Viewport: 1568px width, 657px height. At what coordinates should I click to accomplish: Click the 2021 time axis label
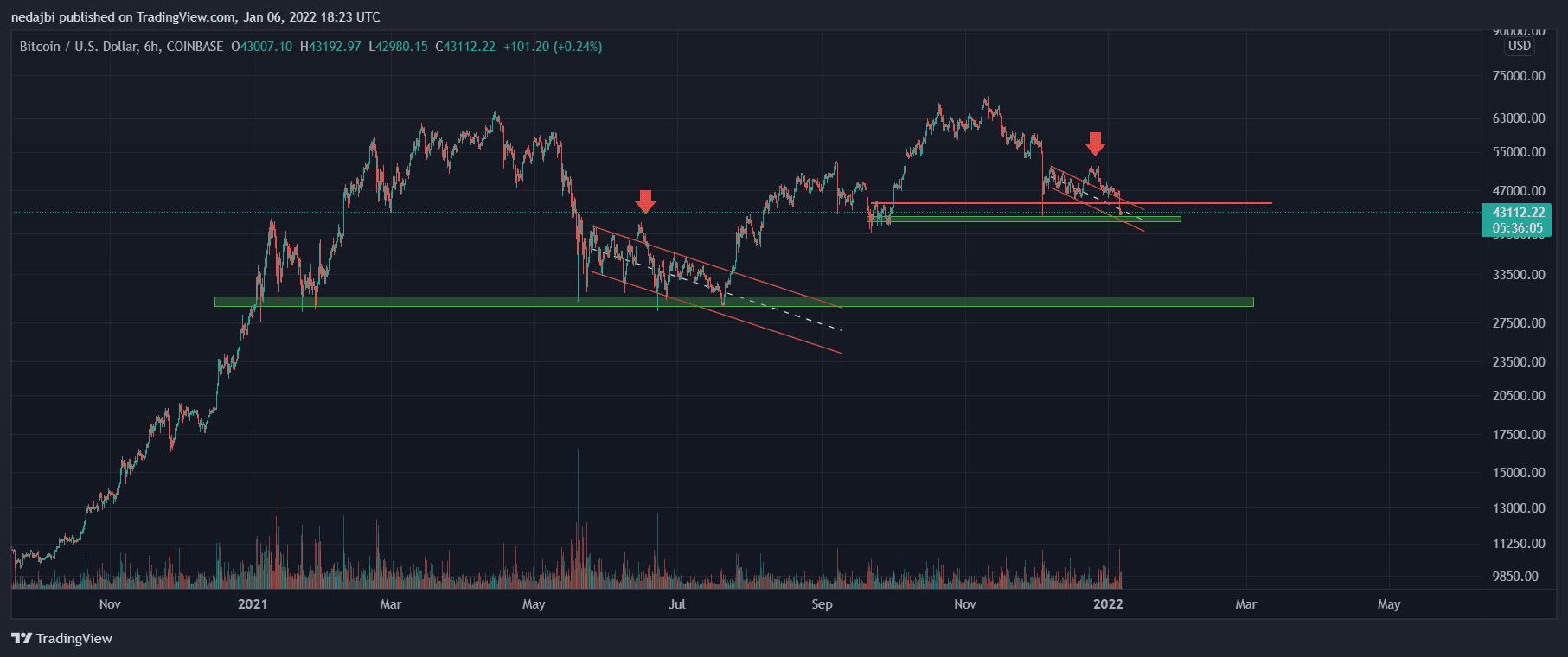pos(253,604)
